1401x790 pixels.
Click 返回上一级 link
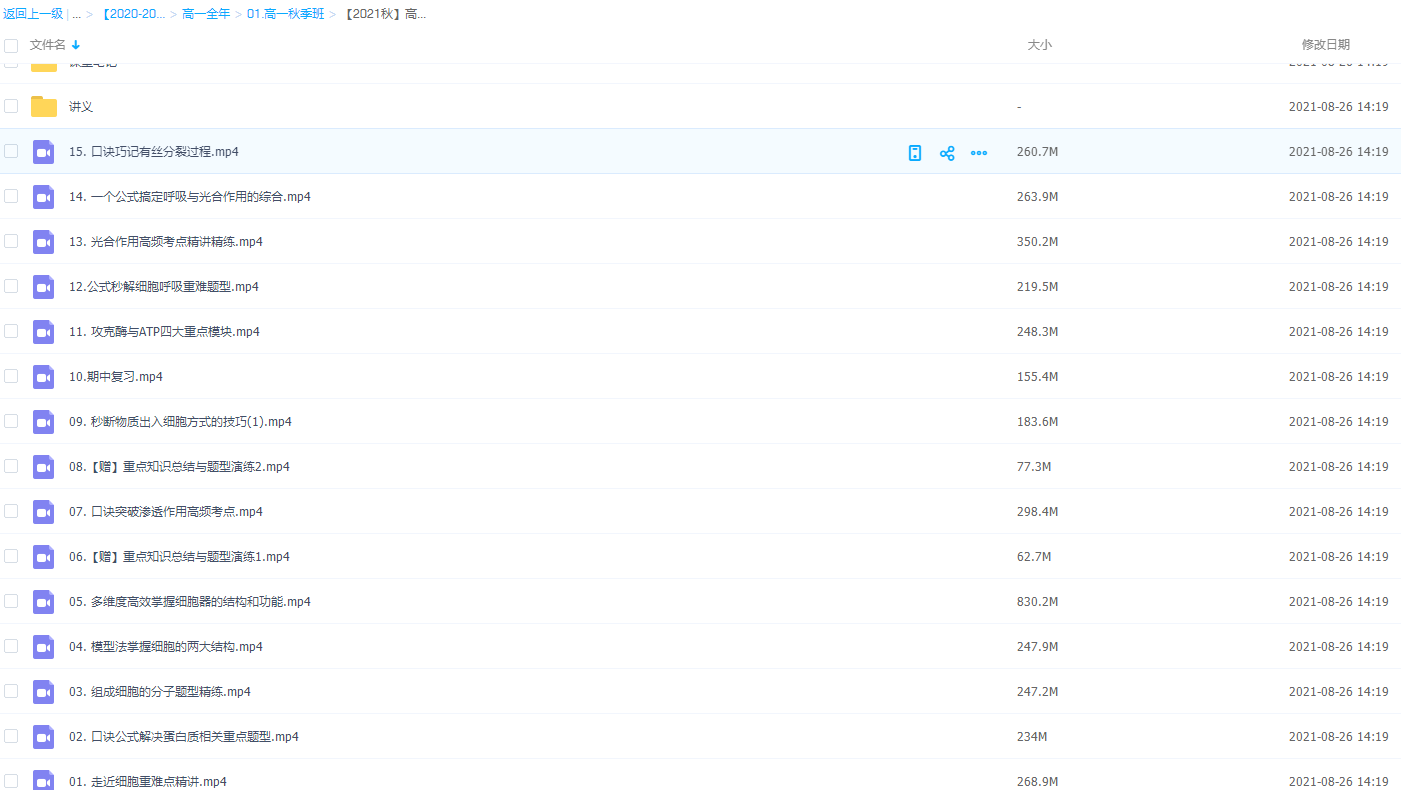click(33, 14)
